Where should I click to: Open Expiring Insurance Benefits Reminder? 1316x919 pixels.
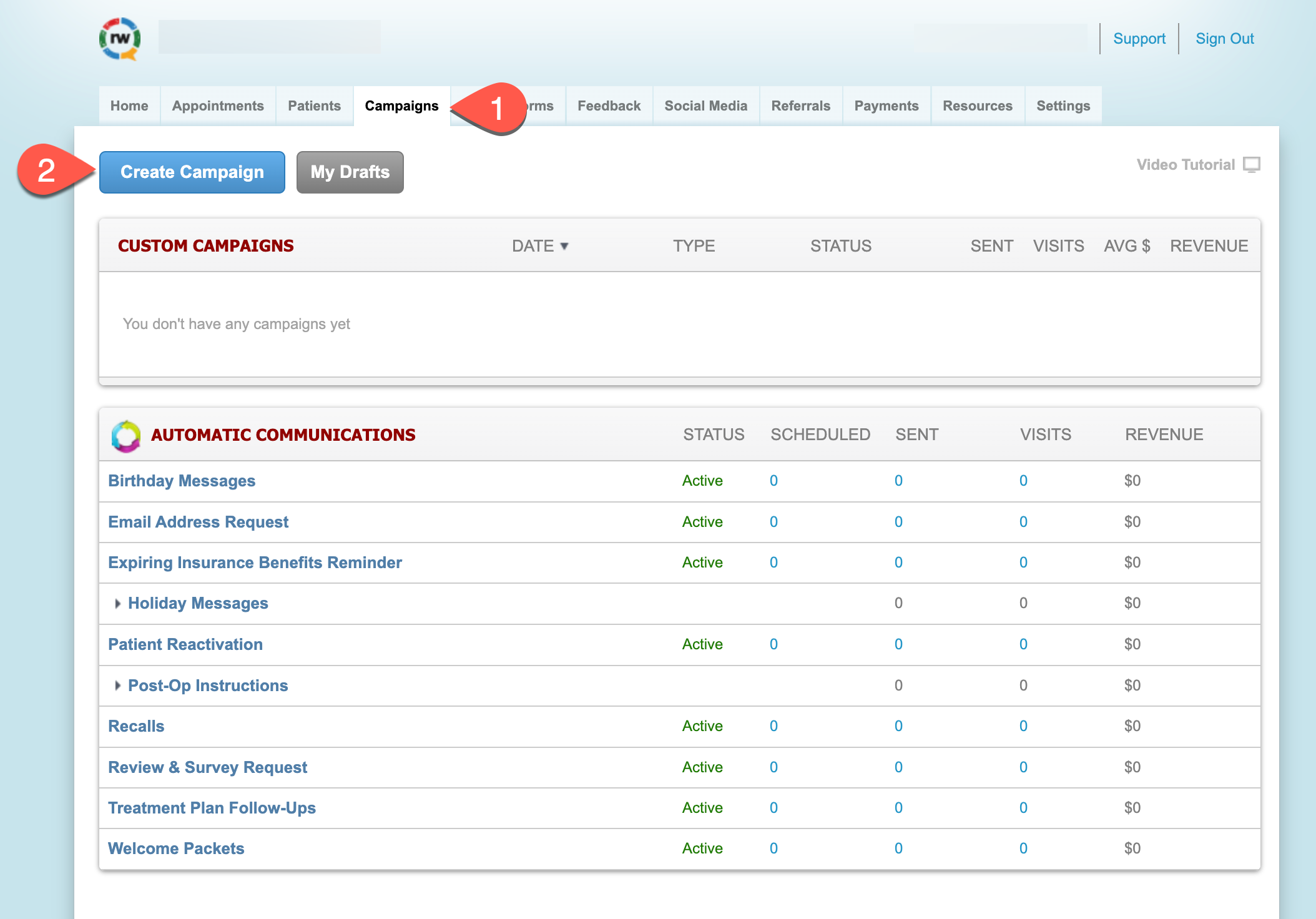tap(255, 563)
